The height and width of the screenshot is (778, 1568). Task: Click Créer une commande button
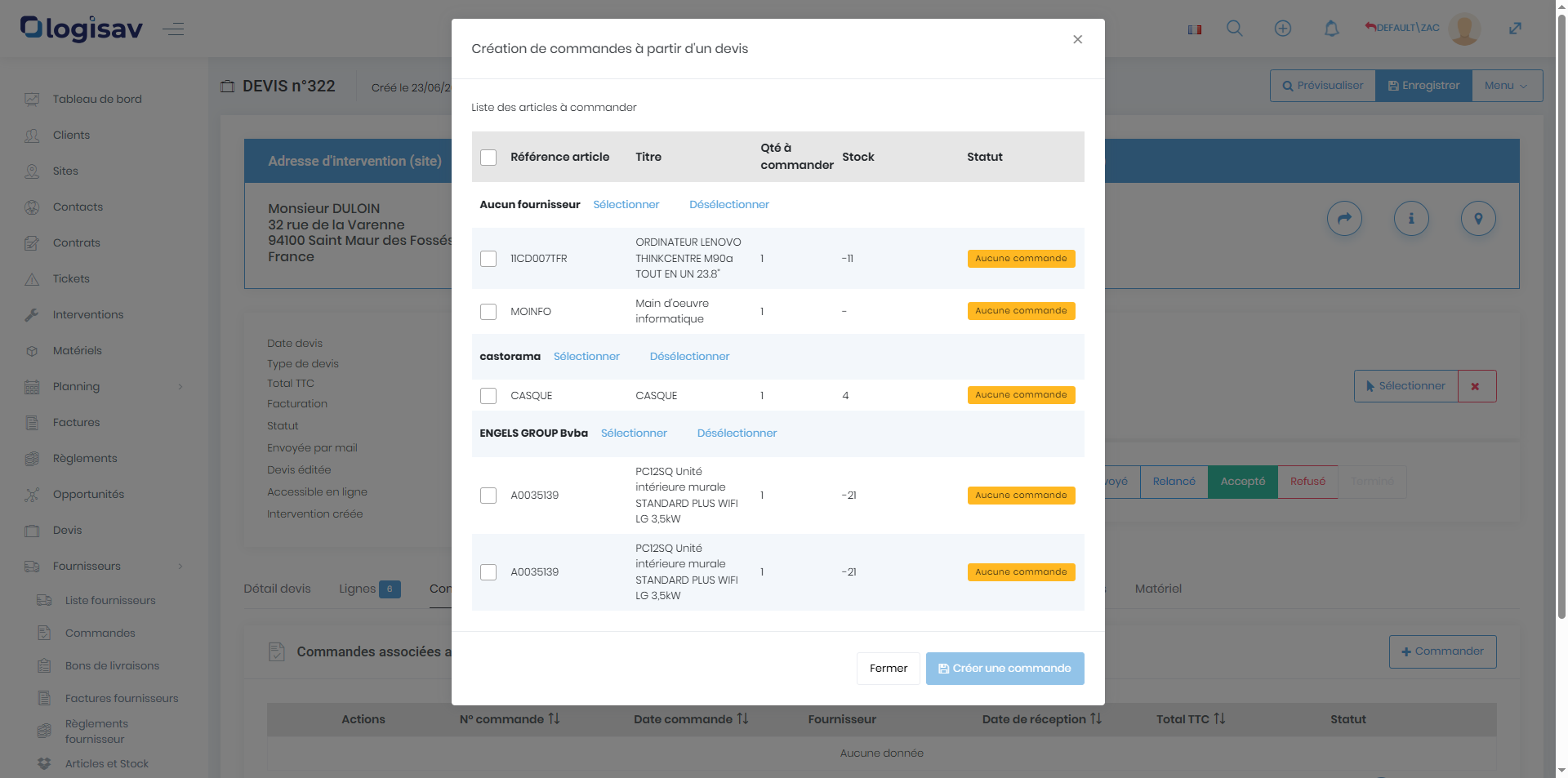1004,669
